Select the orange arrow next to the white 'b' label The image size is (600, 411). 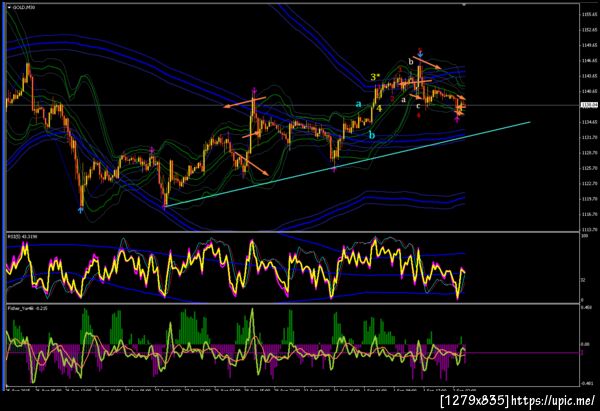tap(427, 63)
